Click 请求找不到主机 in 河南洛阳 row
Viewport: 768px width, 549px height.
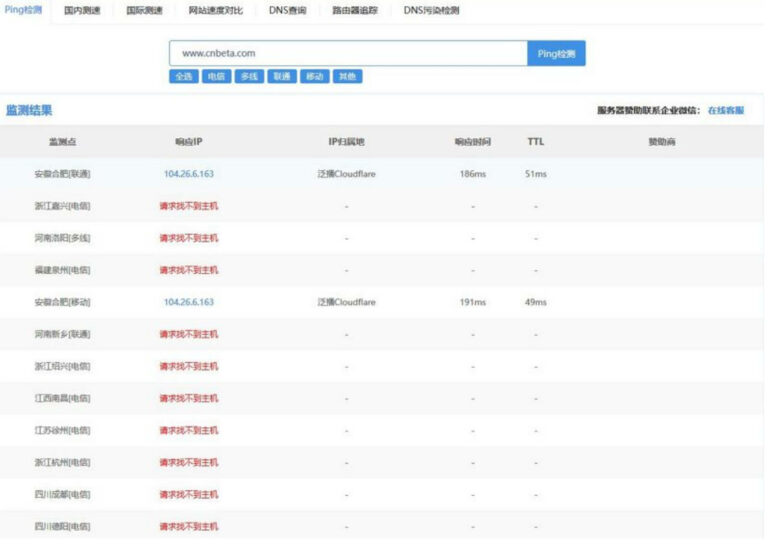click(189, 238)
